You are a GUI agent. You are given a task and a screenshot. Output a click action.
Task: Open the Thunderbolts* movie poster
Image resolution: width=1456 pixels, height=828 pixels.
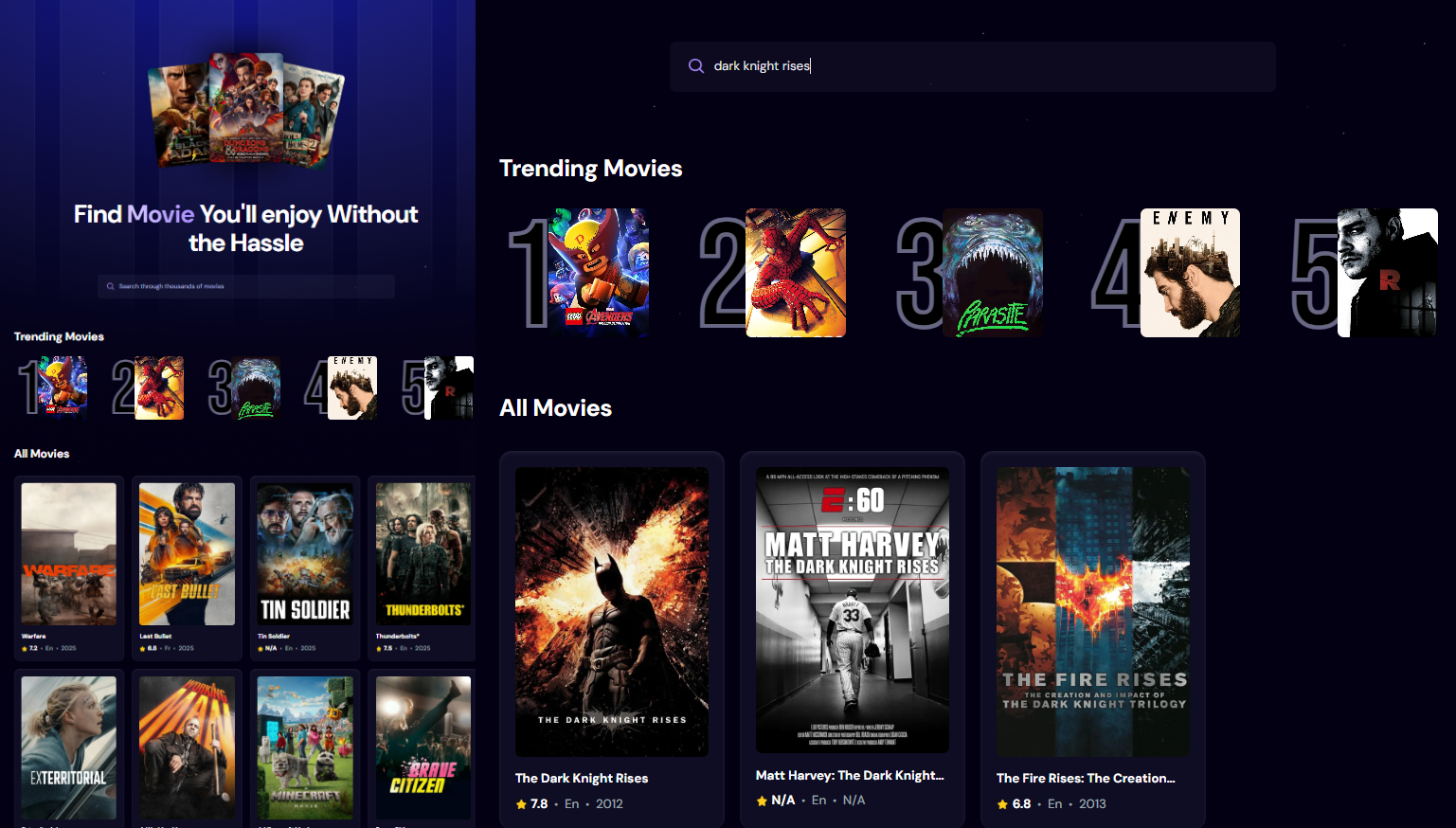tap(423, 554)
